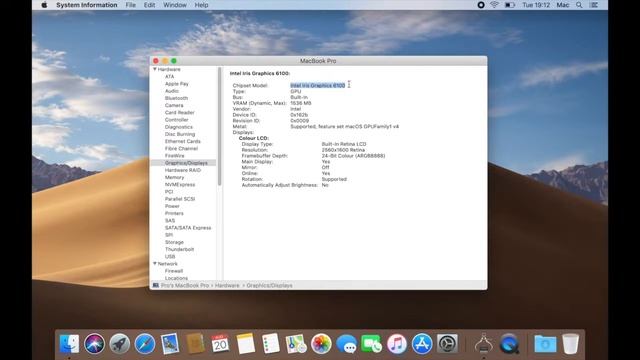
Task: Select ATA in the sidebar
Action: [x=169, y=76]
